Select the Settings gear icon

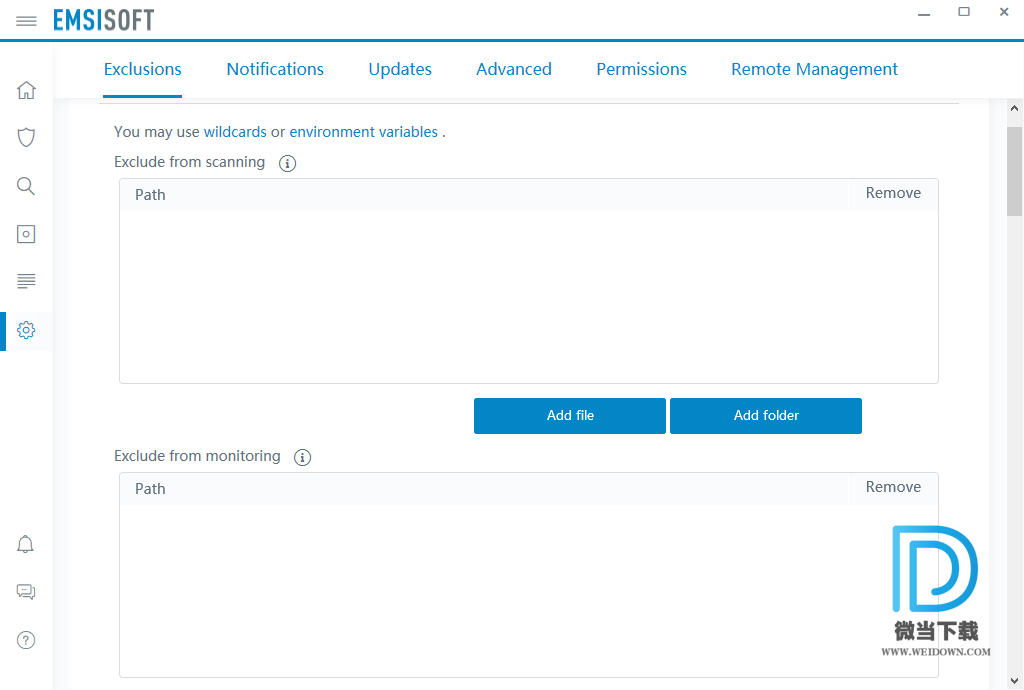coord(26,330)
